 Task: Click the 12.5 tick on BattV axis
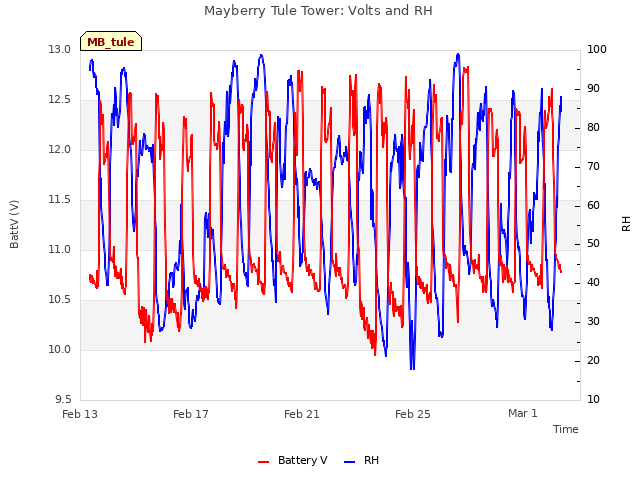60,100
